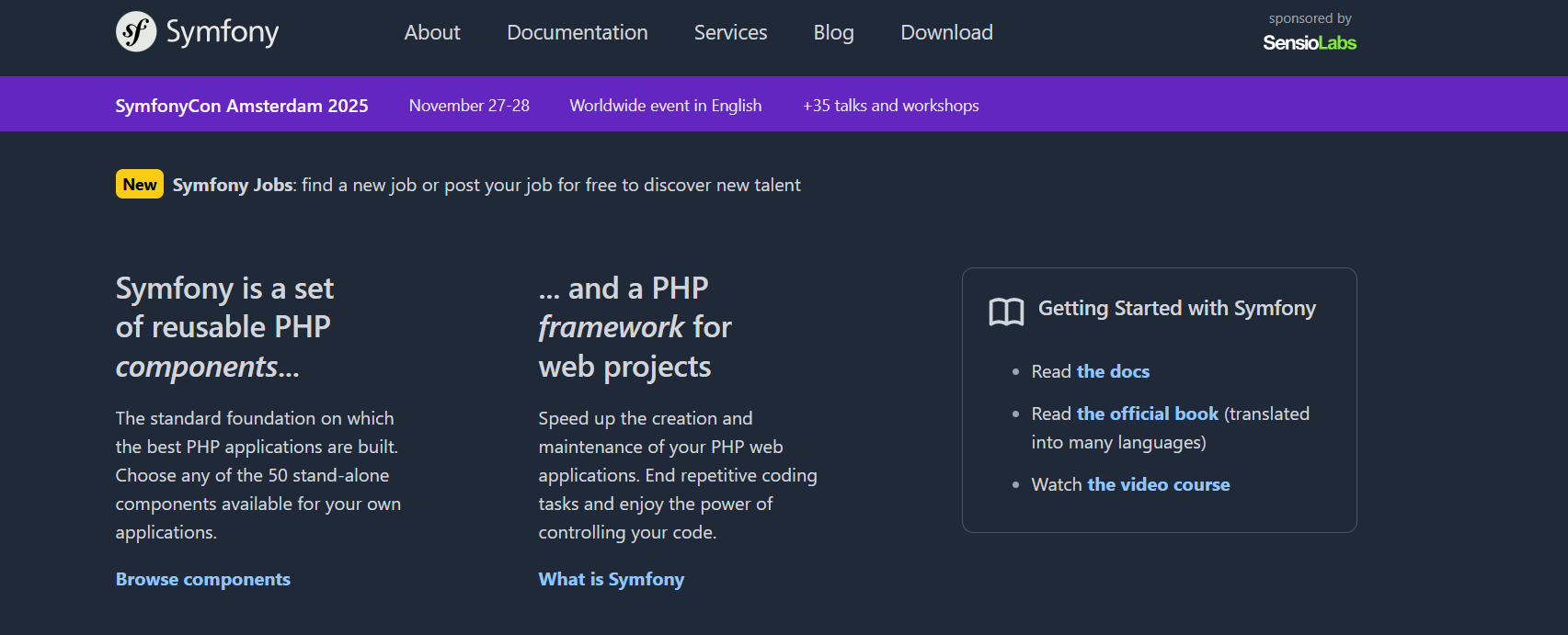Open the Services menu item
This screenshot has width=1568, height=635.
click(x=730, y=33)
